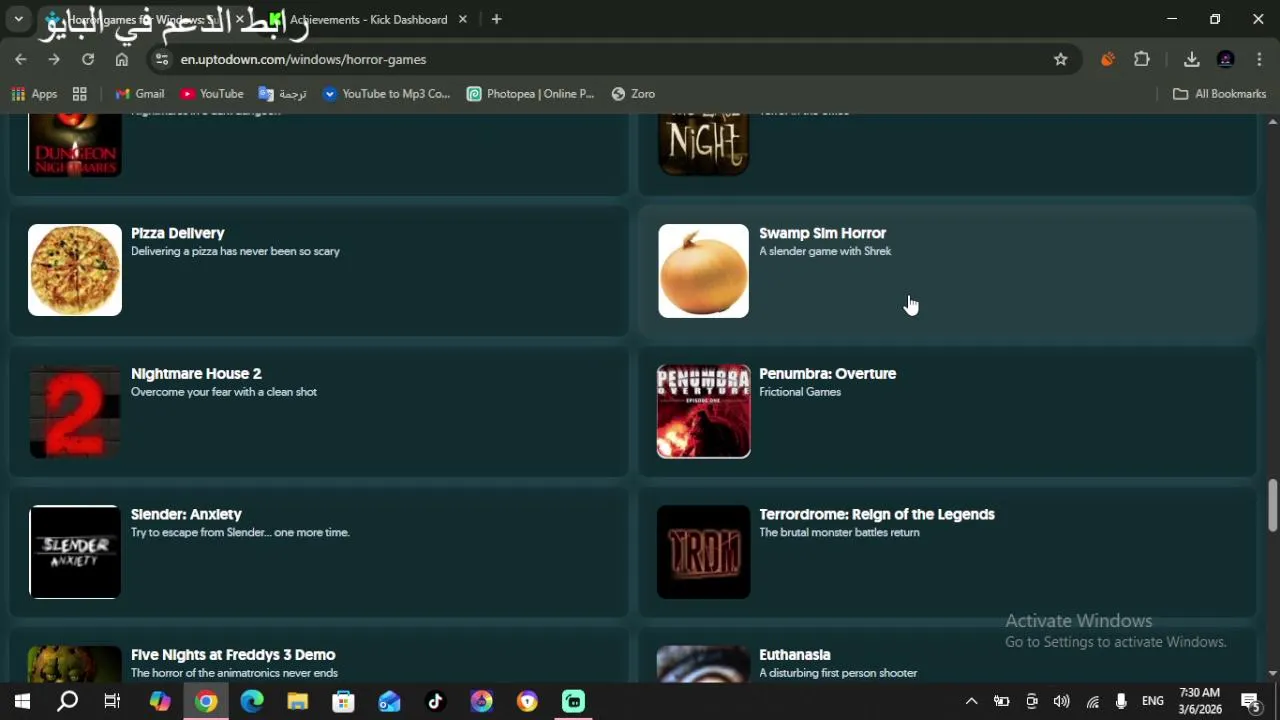Click the Terrordrome TRDM thumbnail
The height and width of the screenshot is (720, 1280).
[x=703, y=552]
